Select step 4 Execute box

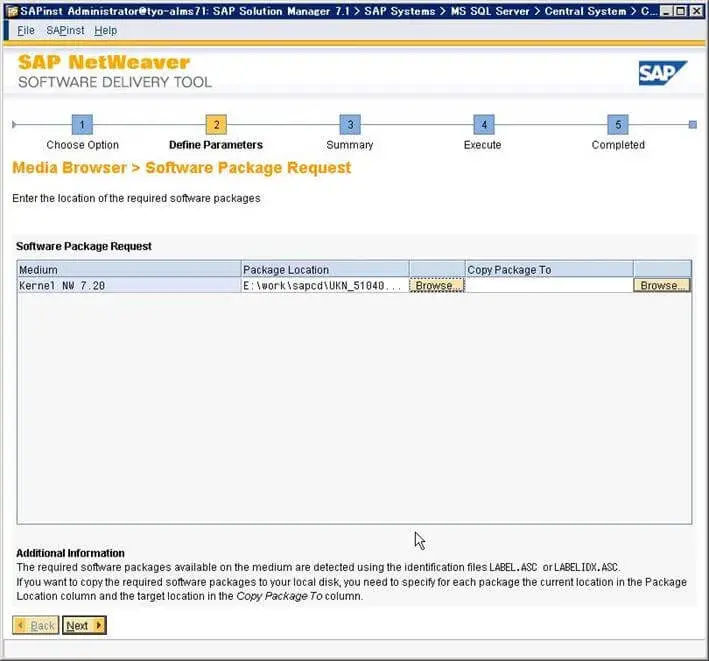coord(484,125)
